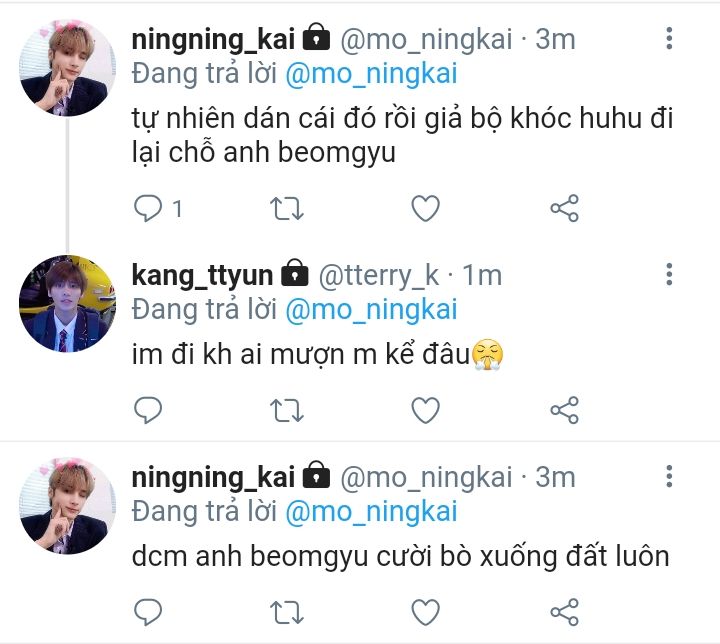Like the first ningning_kai tweet
This screenshot has height=644, width=720.
click(x=426, y=208)
